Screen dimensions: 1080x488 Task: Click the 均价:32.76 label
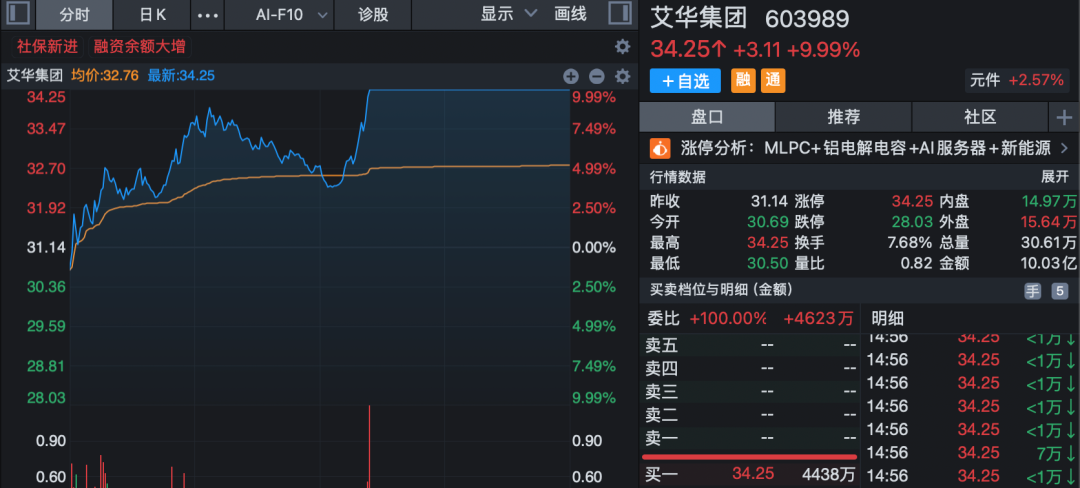106,76
